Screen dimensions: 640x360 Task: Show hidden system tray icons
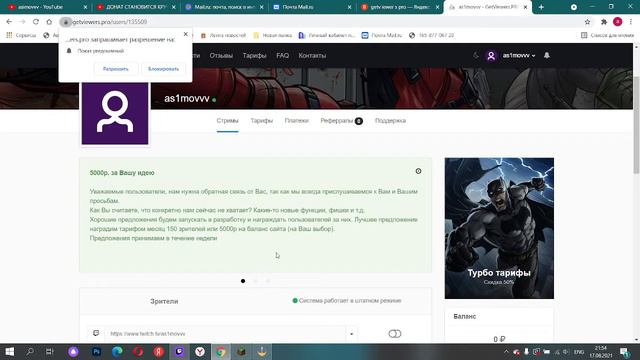pos(506,351)
